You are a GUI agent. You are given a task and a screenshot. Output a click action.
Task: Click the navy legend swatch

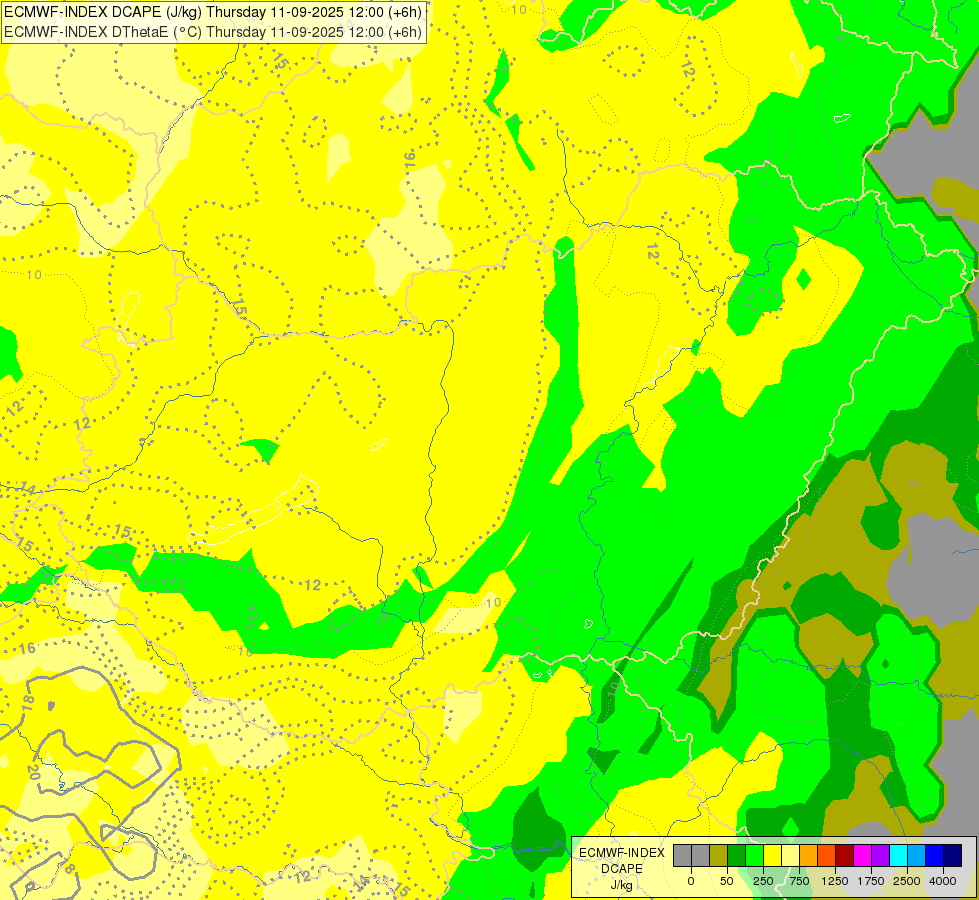tap(953, 855)
